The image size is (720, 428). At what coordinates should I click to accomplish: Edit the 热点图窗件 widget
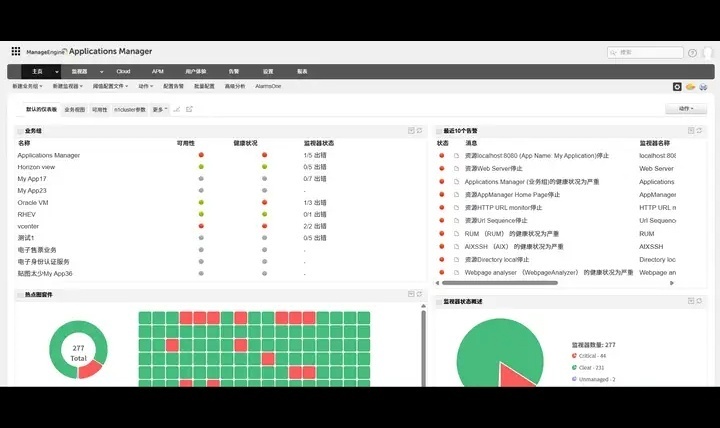[411, 294]
